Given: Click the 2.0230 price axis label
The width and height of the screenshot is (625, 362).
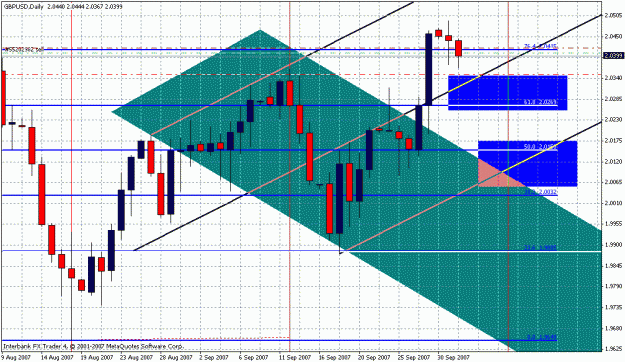Looking at the screenshot, I should (x=613, y=119).
